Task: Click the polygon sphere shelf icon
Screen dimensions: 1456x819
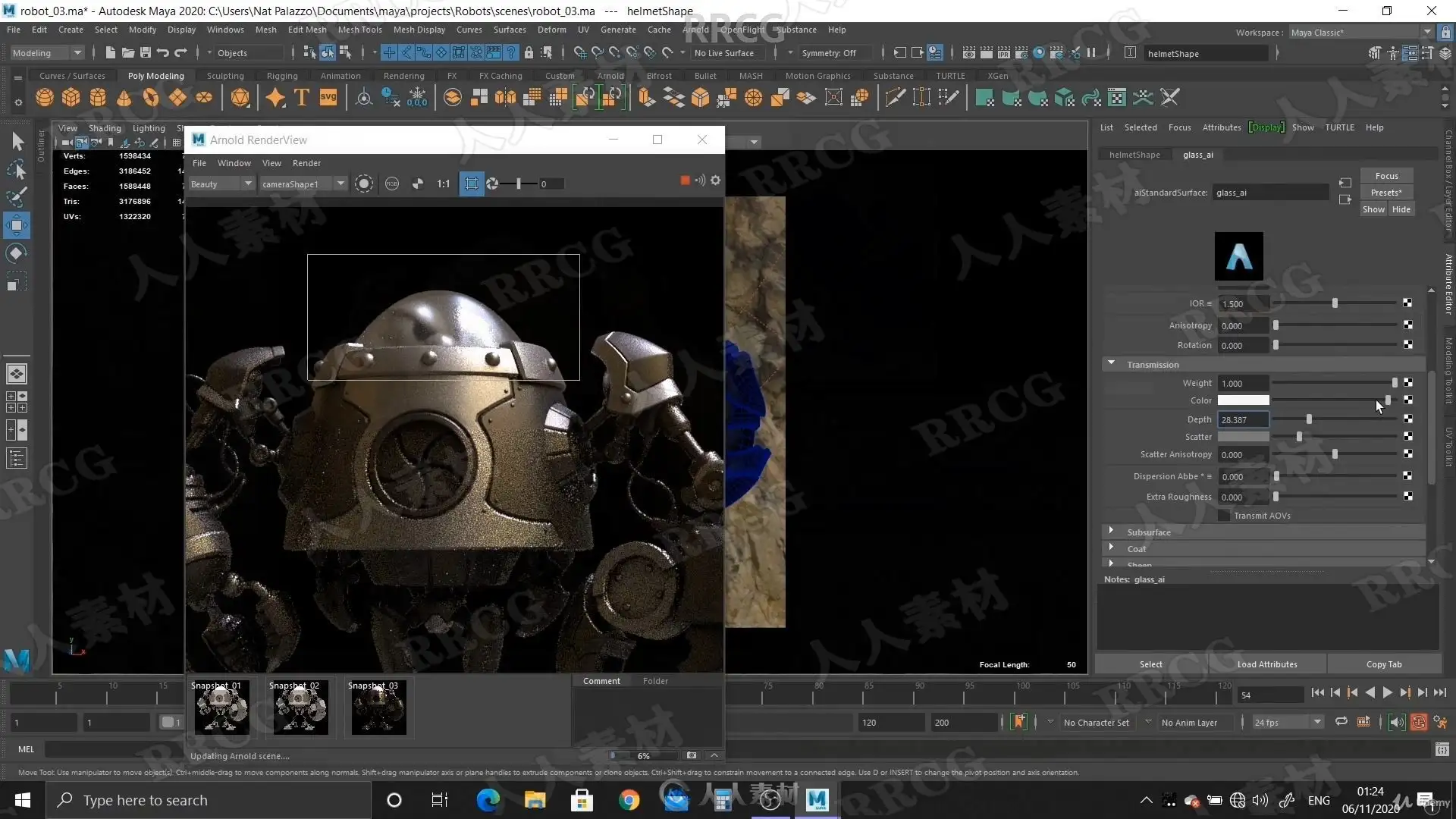Action: pos(45,98)
